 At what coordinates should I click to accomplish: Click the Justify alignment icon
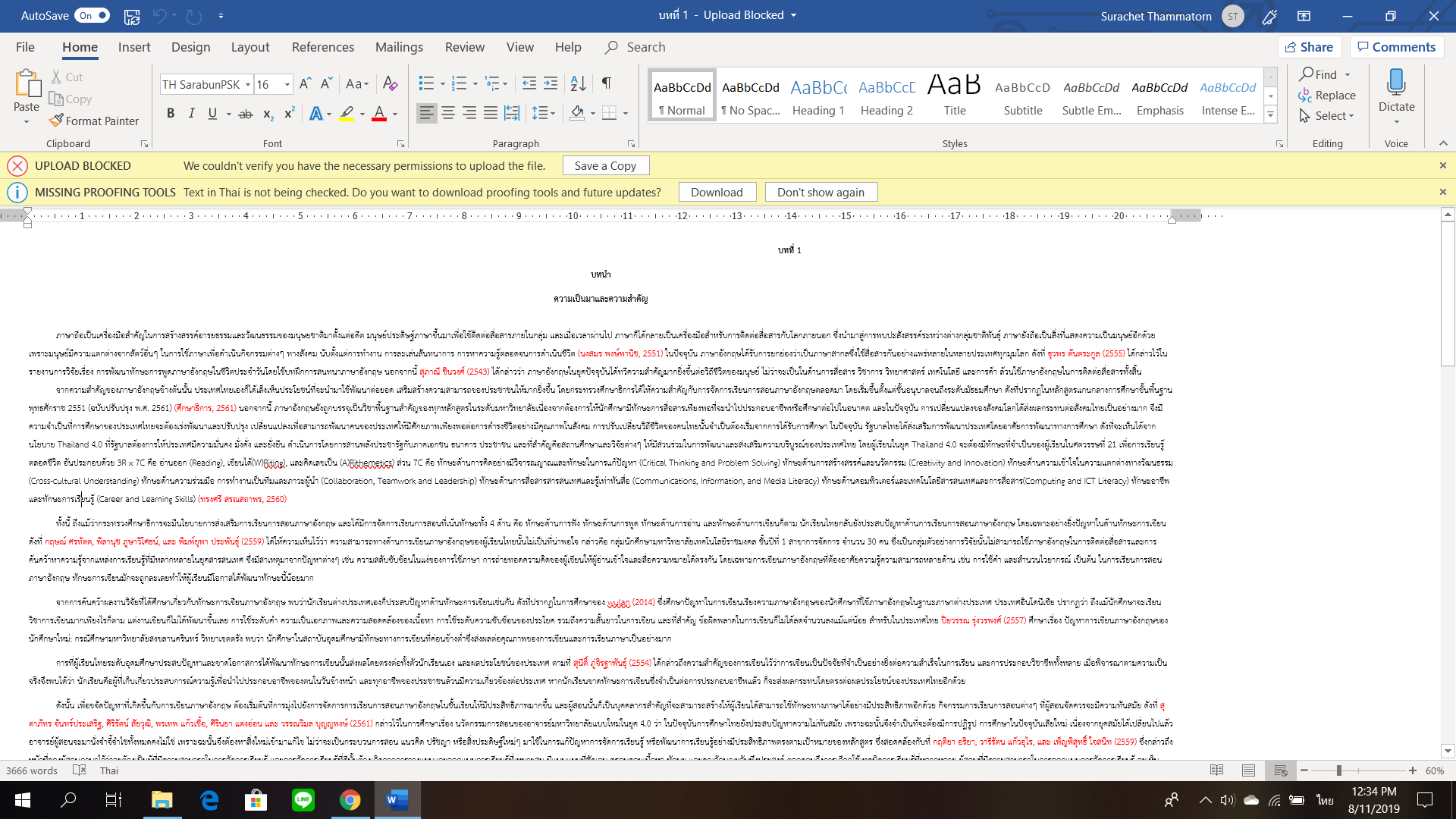click(x=491, y=114)
